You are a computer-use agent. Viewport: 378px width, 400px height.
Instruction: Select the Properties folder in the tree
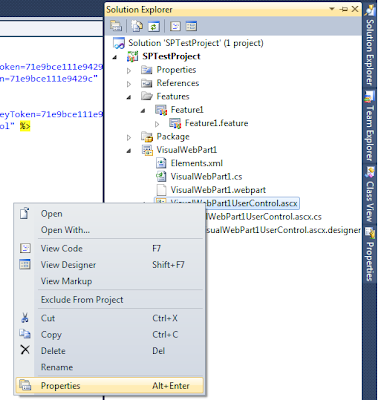tap(176, 70)
